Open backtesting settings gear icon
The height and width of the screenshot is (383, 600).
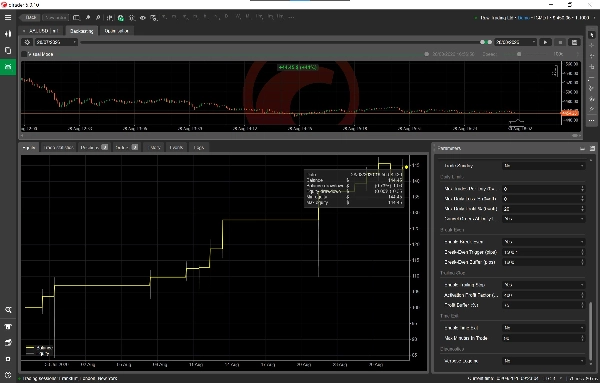coord(27,42)
